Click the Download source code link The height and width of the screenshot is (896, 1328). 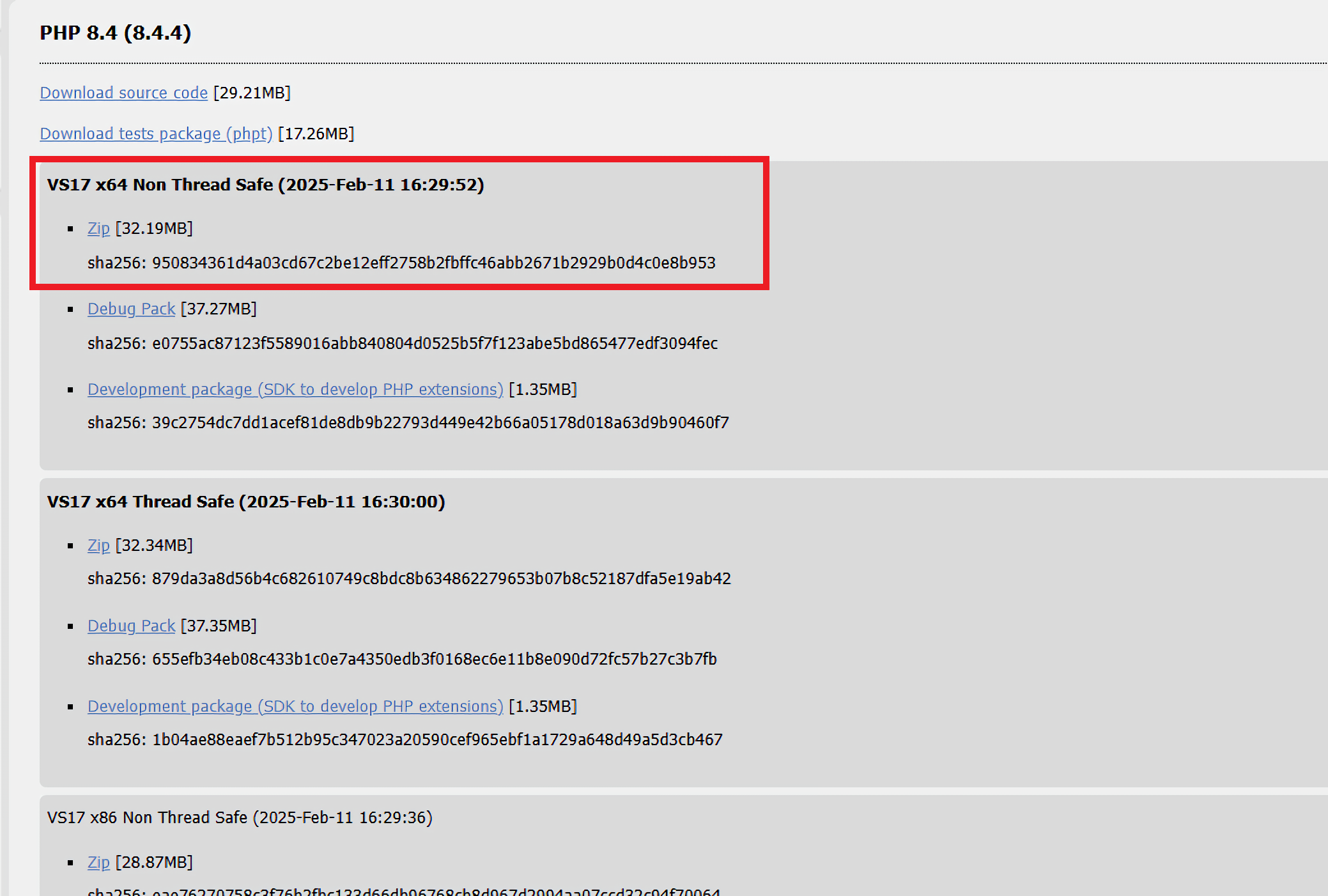pyautogui.click(x=123, y=93)
